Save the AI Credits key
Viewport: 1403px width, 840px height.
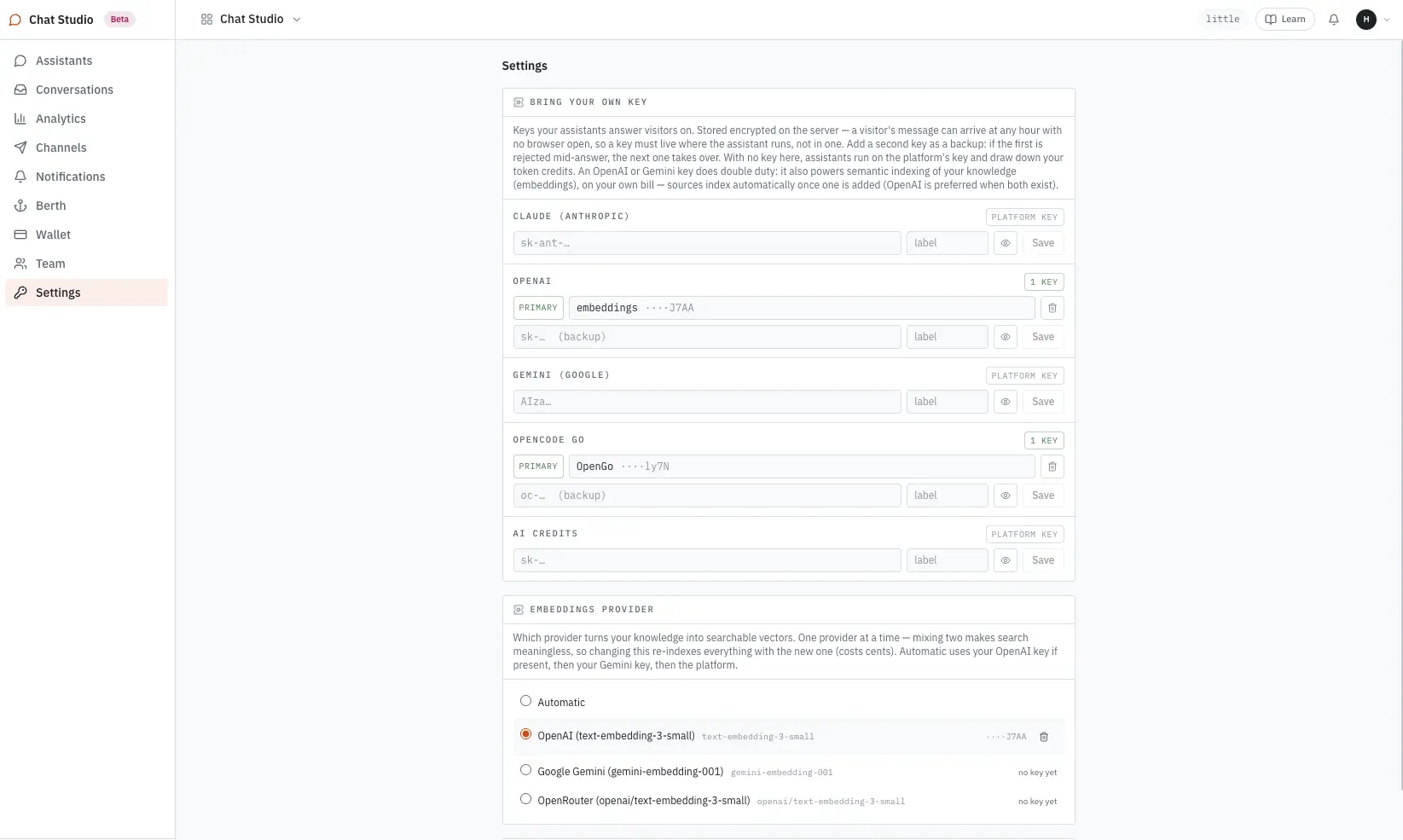(x=1043, y=560)
